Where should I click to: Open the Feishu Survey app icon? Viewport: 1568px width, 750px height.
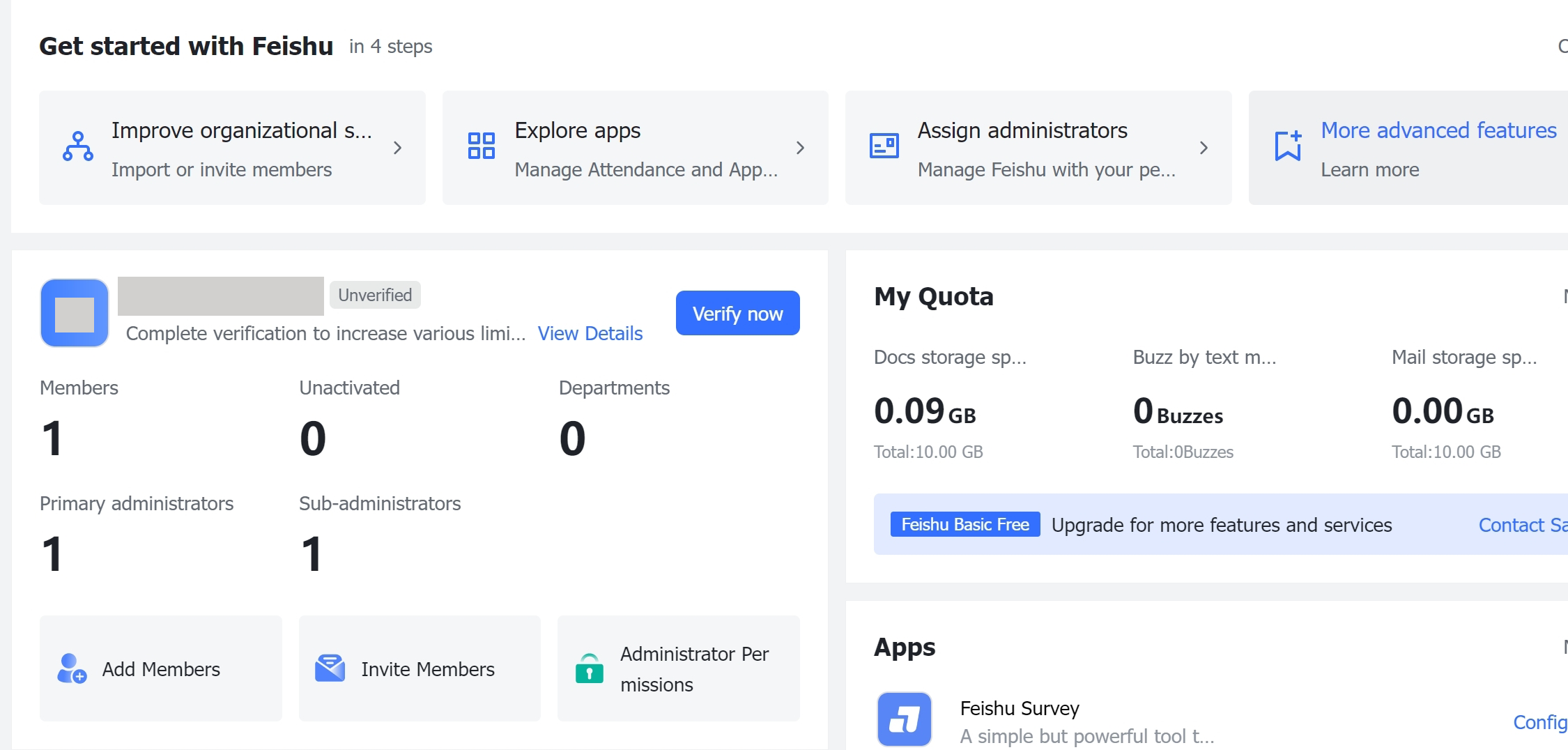904,719
